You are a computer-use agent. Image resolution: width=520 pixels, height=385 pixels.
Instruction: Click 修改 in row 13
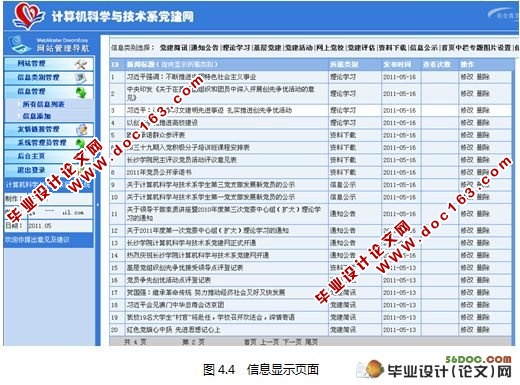467,243
